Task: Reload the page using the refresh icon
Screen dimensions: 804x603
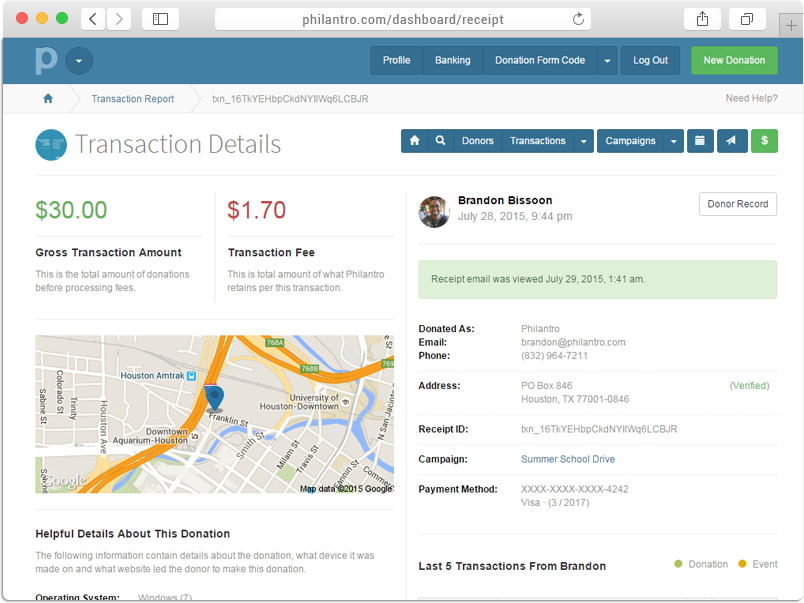Action: [578, 19]
